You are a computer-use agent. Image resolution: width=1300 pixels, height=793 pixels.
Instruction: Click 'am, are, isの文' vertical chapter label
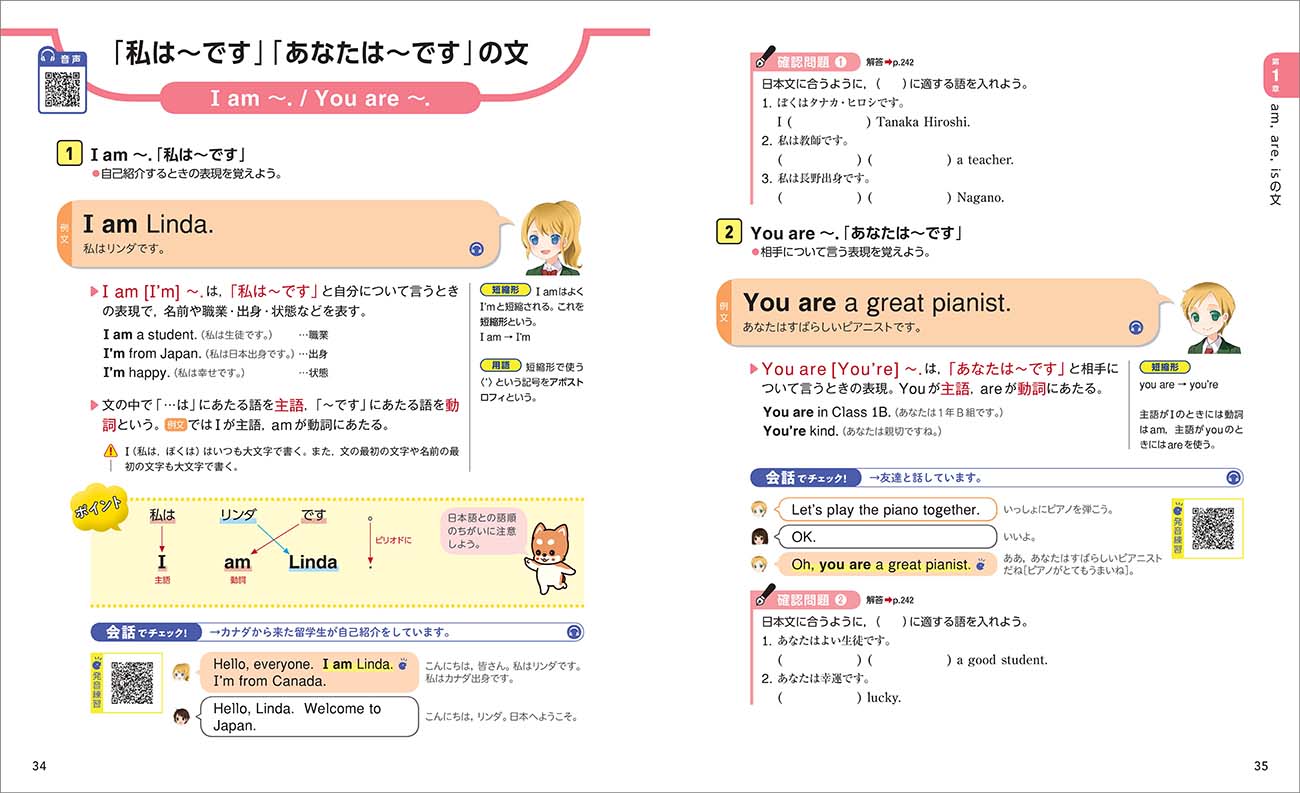tap(1275, 155)
